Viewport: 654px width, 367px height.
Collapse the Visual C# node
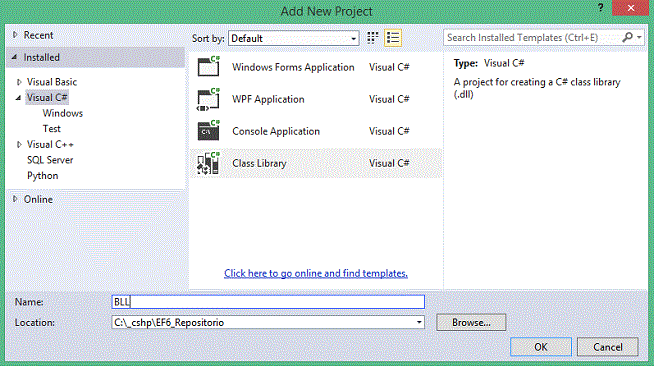[x=18, y=98]
